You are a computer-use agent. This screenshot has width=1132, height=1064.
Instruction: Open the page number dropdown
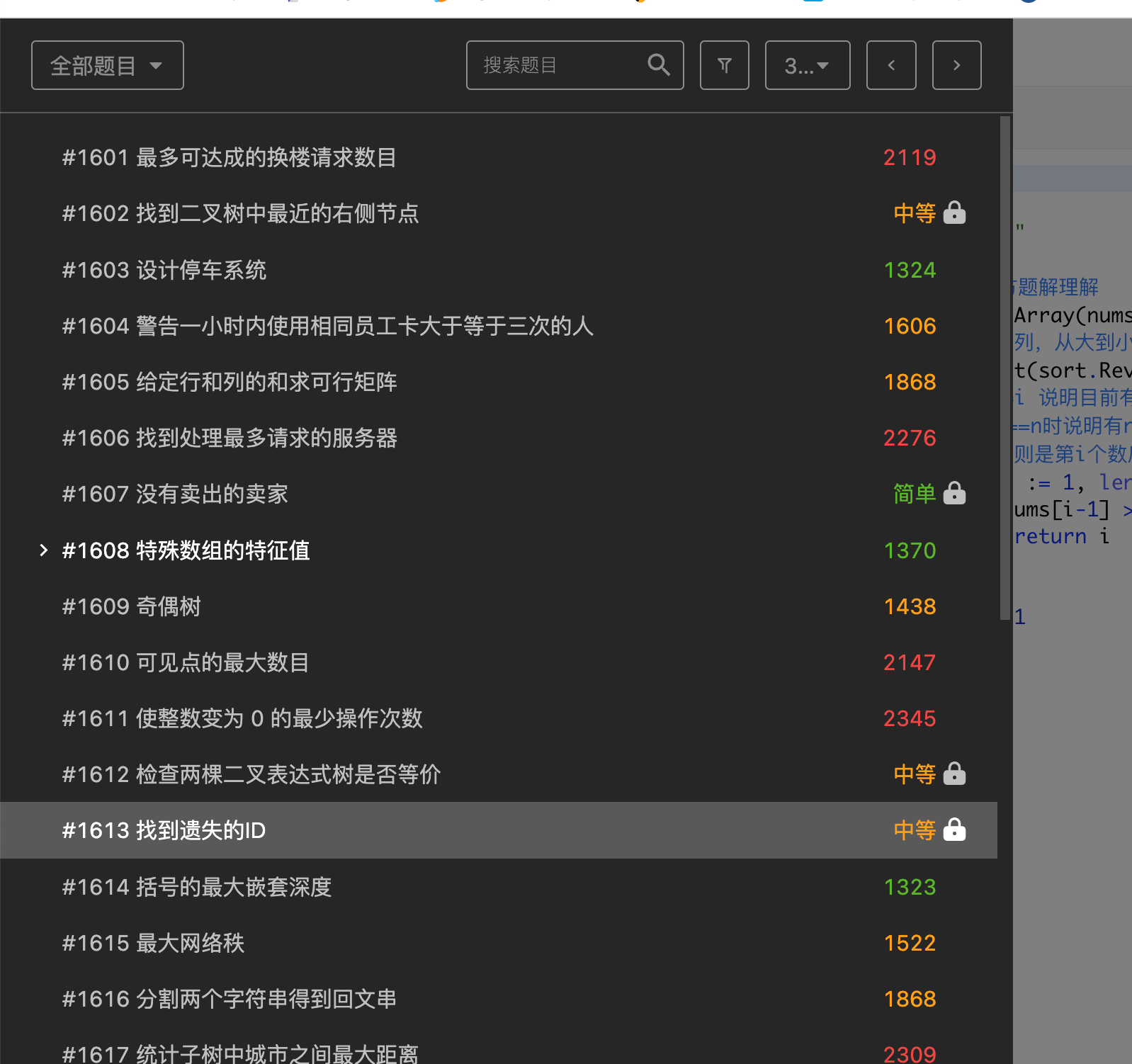[807, 65]
